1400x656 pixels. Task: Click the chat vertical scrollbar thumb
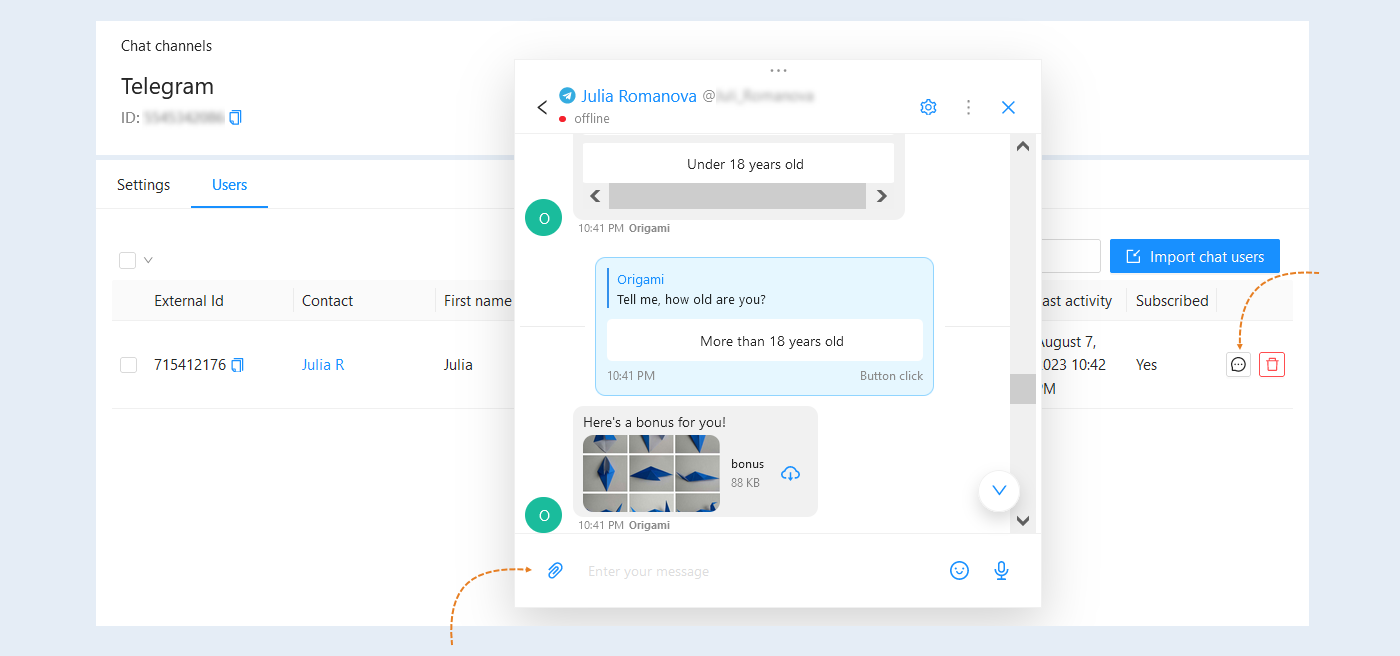1023,388
